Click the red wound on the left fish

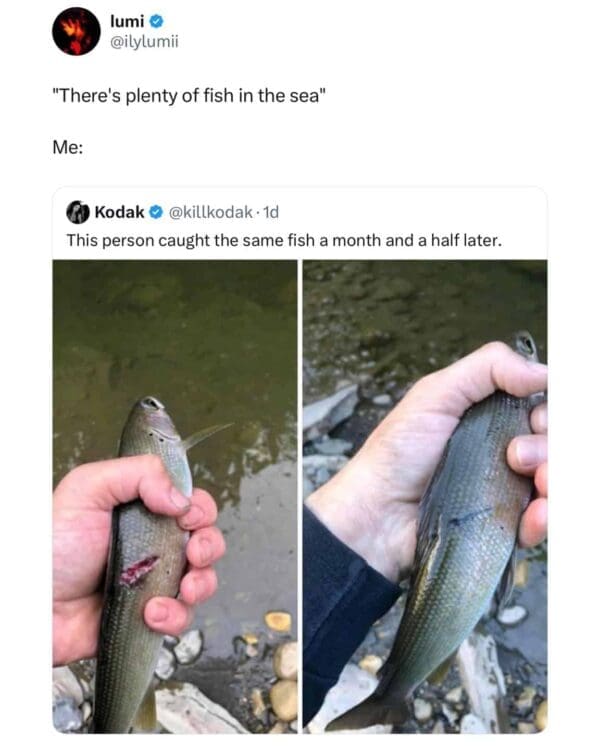pos(138,570)
